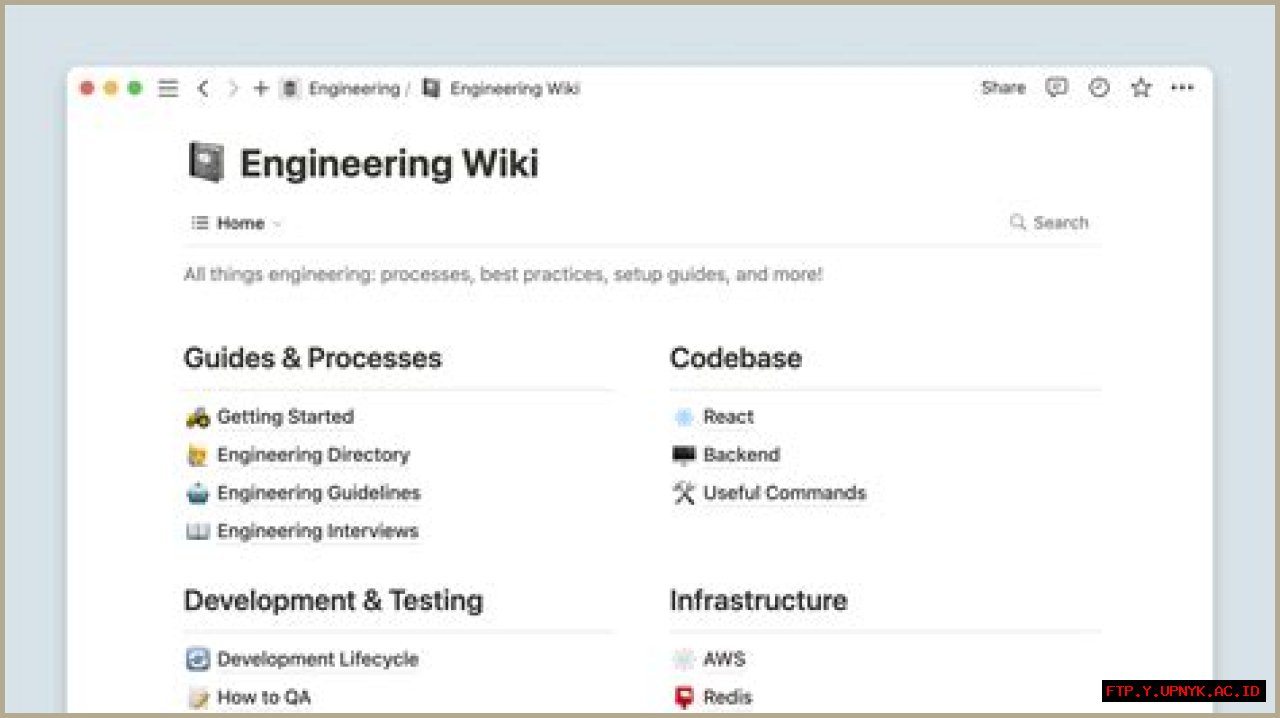Screen dimensions: 1280x718
Task: Click the Engineering Wiki title page icon
Action: point(206,163)
